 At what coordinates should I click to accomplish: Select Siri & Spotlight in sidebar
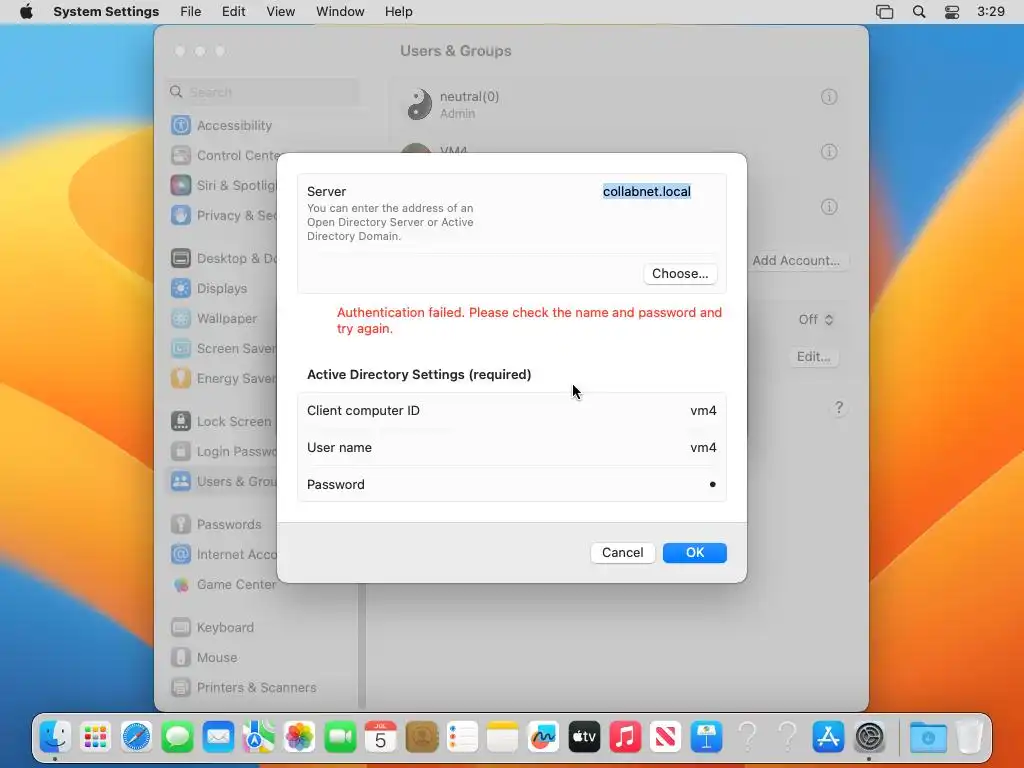pos(223,185)
